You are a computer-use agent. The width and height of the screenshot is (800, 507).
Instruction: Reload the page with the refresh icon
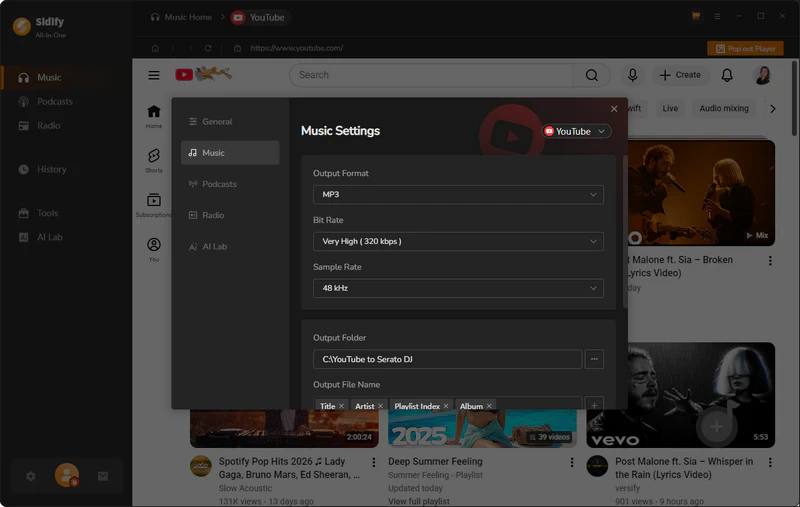point(208,48)
